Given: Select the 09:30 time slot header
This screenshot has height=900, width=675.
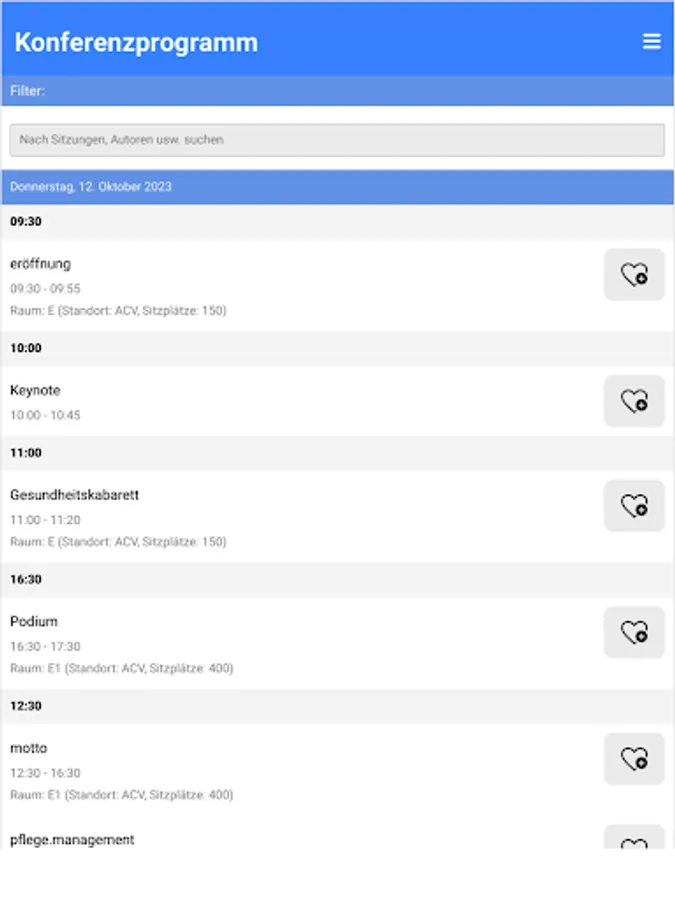Looking at the screenshot, I should pyautogui.click(x=26, y=222).
